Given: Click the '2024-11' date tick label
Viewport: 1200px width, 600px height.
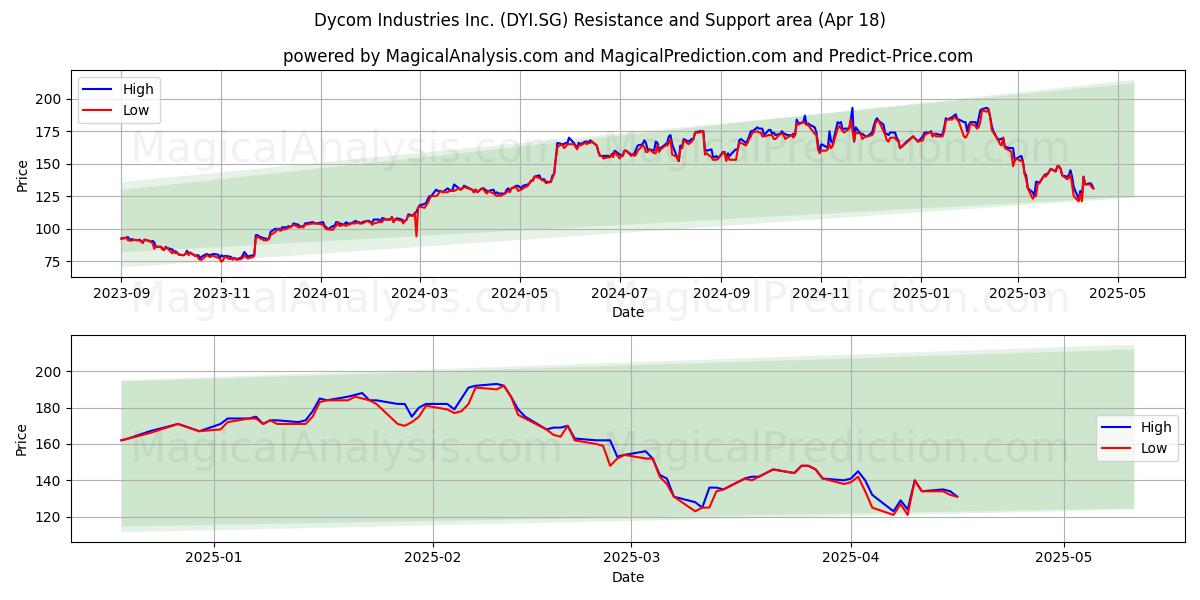Looking at the screenshot, I should click(x=821, y=295).
